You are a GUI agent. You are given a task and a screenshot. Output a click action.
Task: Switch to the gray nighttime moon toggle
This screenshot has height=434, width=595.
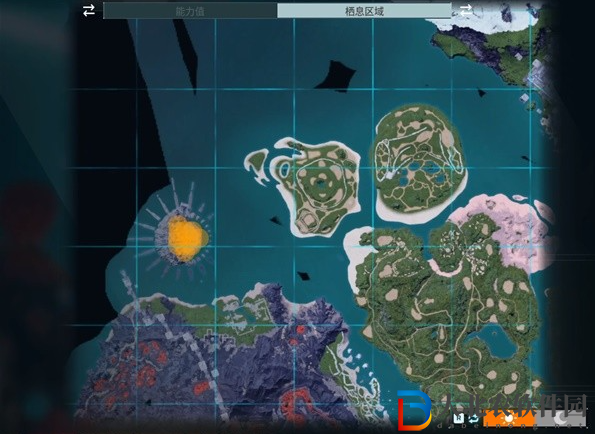point(561,418)
